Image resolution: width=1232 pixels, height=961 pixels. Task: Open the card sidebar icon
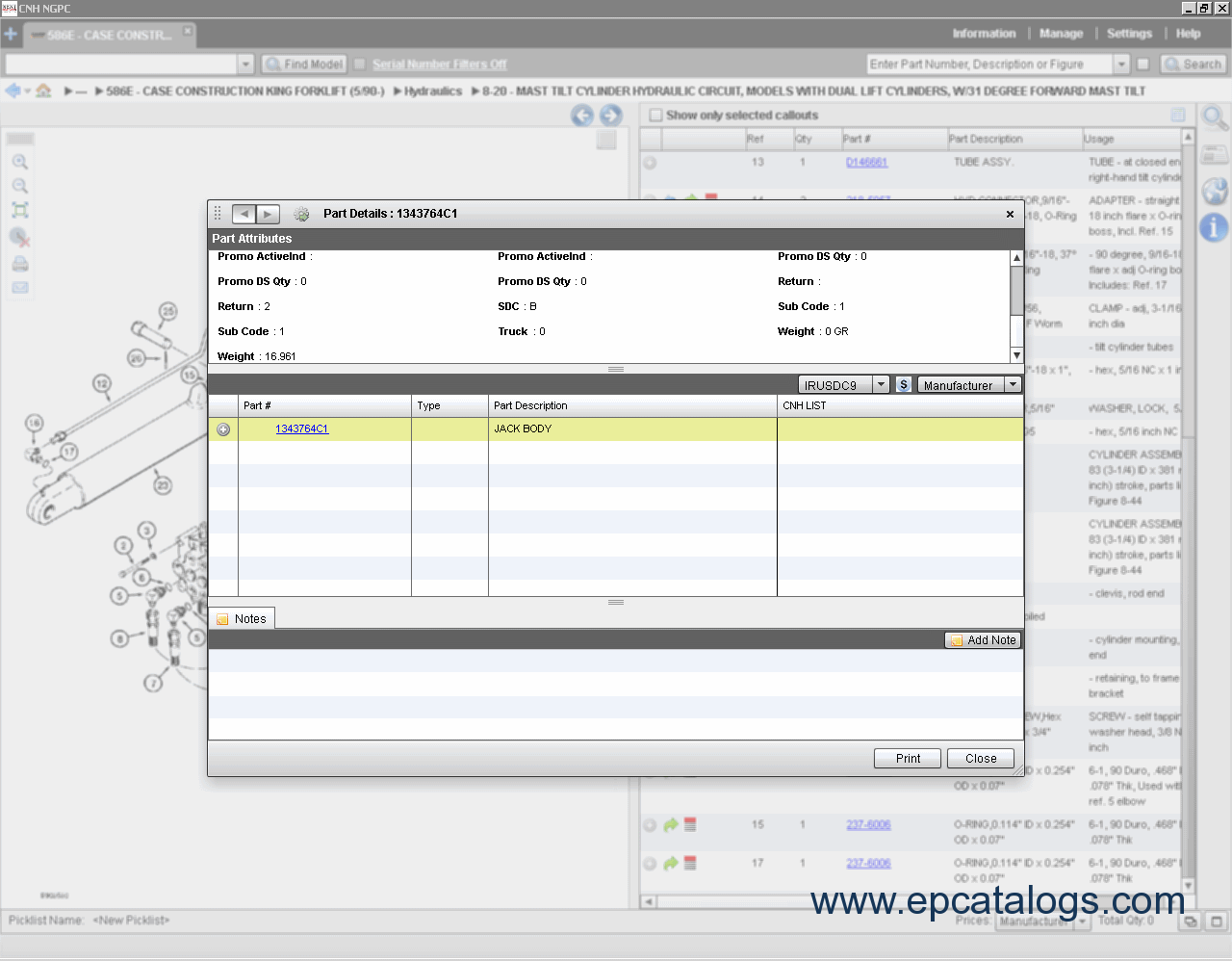pos(1215,154)
